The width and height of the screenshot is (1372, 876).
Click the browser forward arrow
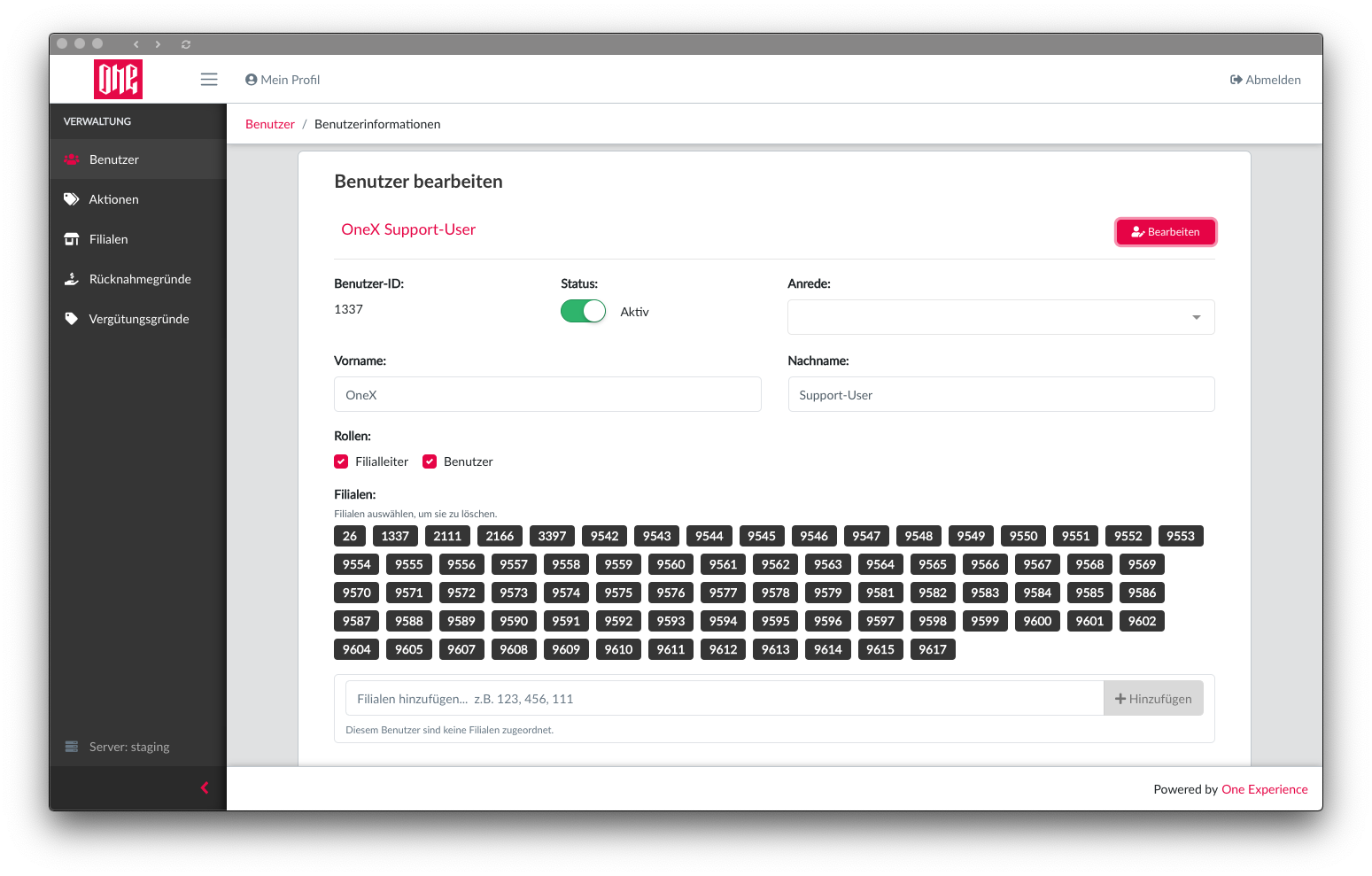pyautogui.click(x=158, y=44)
